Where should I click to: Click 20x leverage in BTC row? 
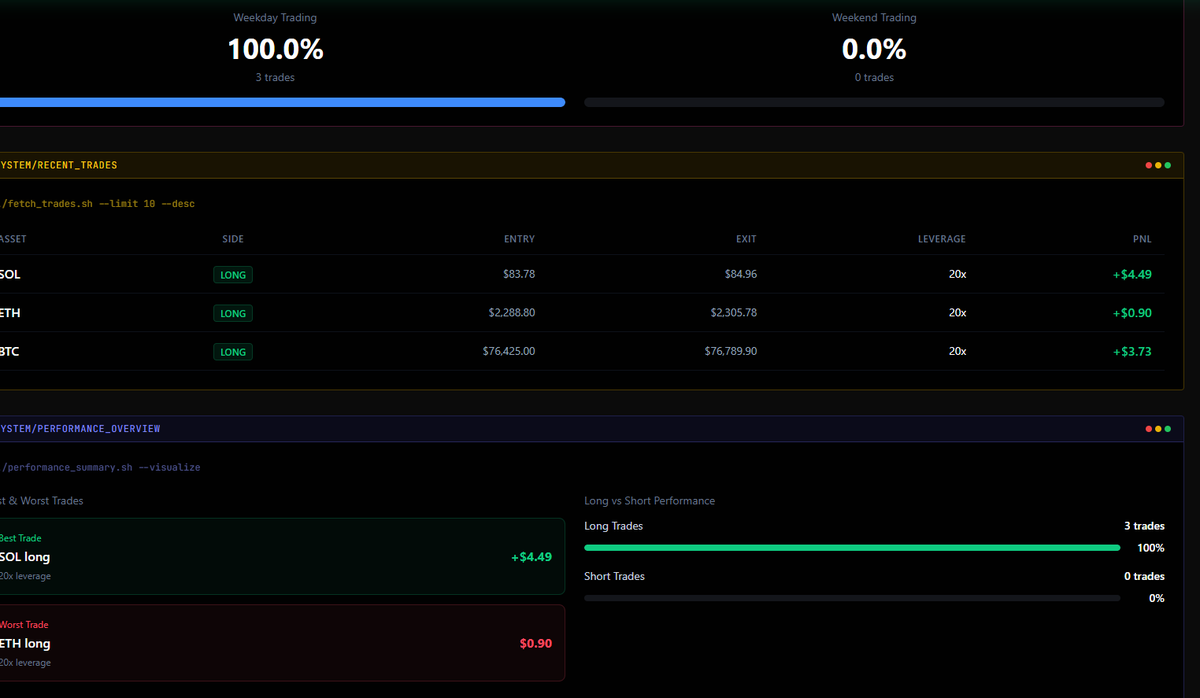957,352
